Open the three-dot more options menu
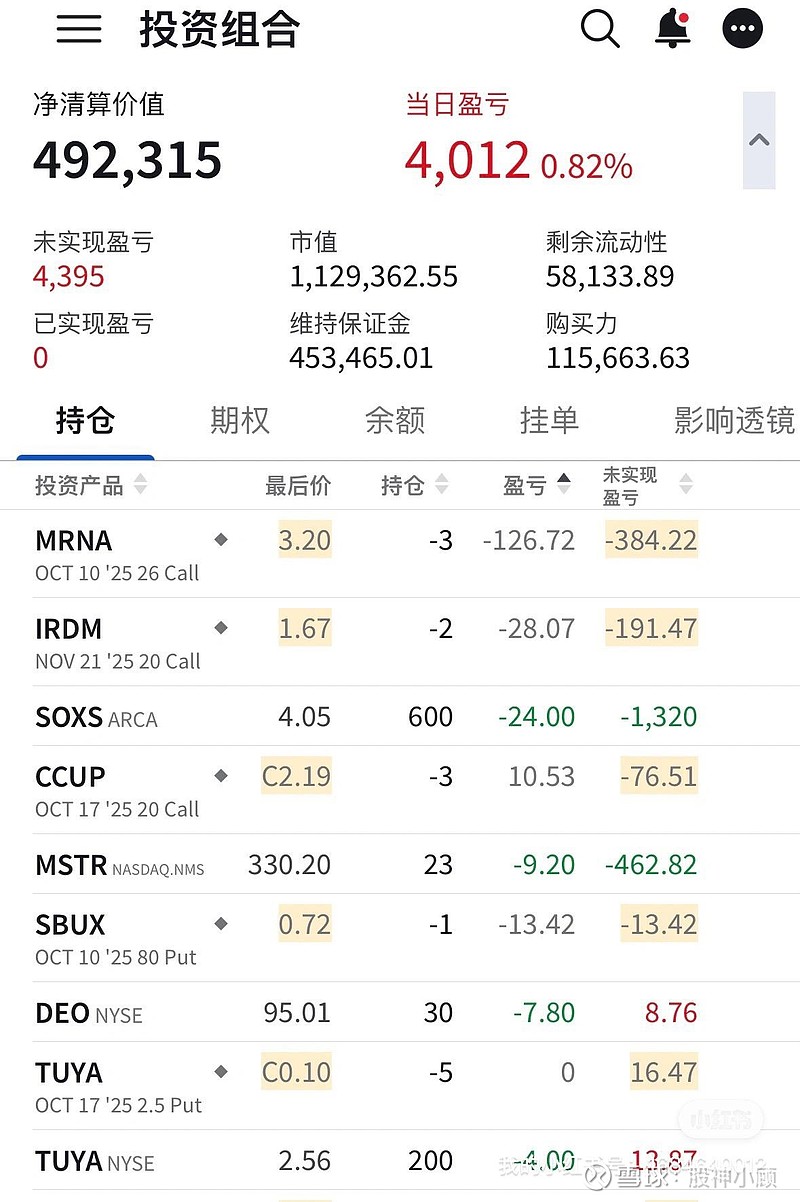The width and height of the screenshot is (800, 1202). click(x=742, y=29)
